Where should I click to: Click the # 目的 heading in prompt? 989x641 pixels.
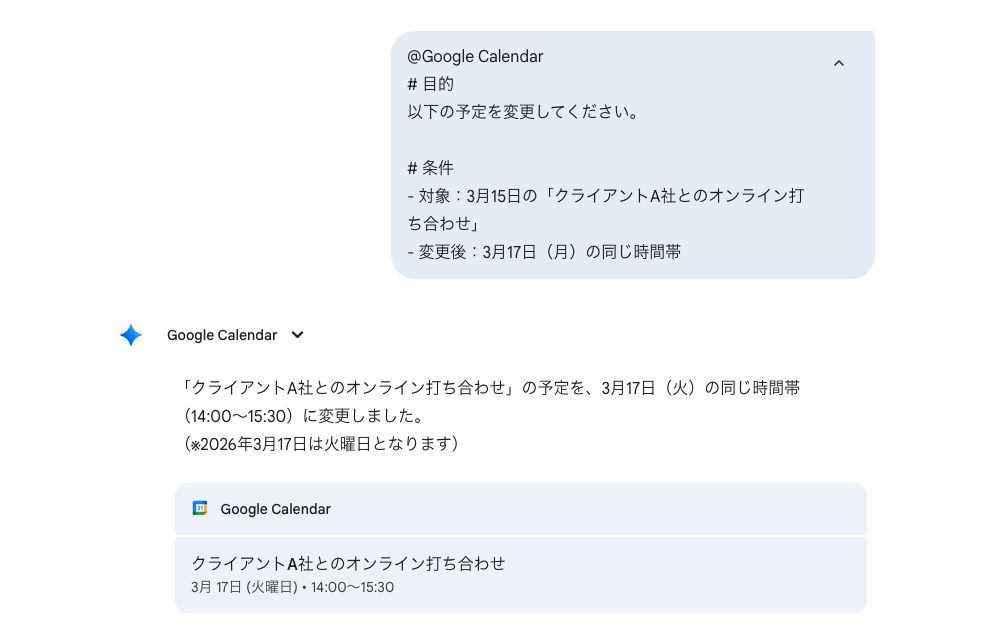[x=431, y=84]
